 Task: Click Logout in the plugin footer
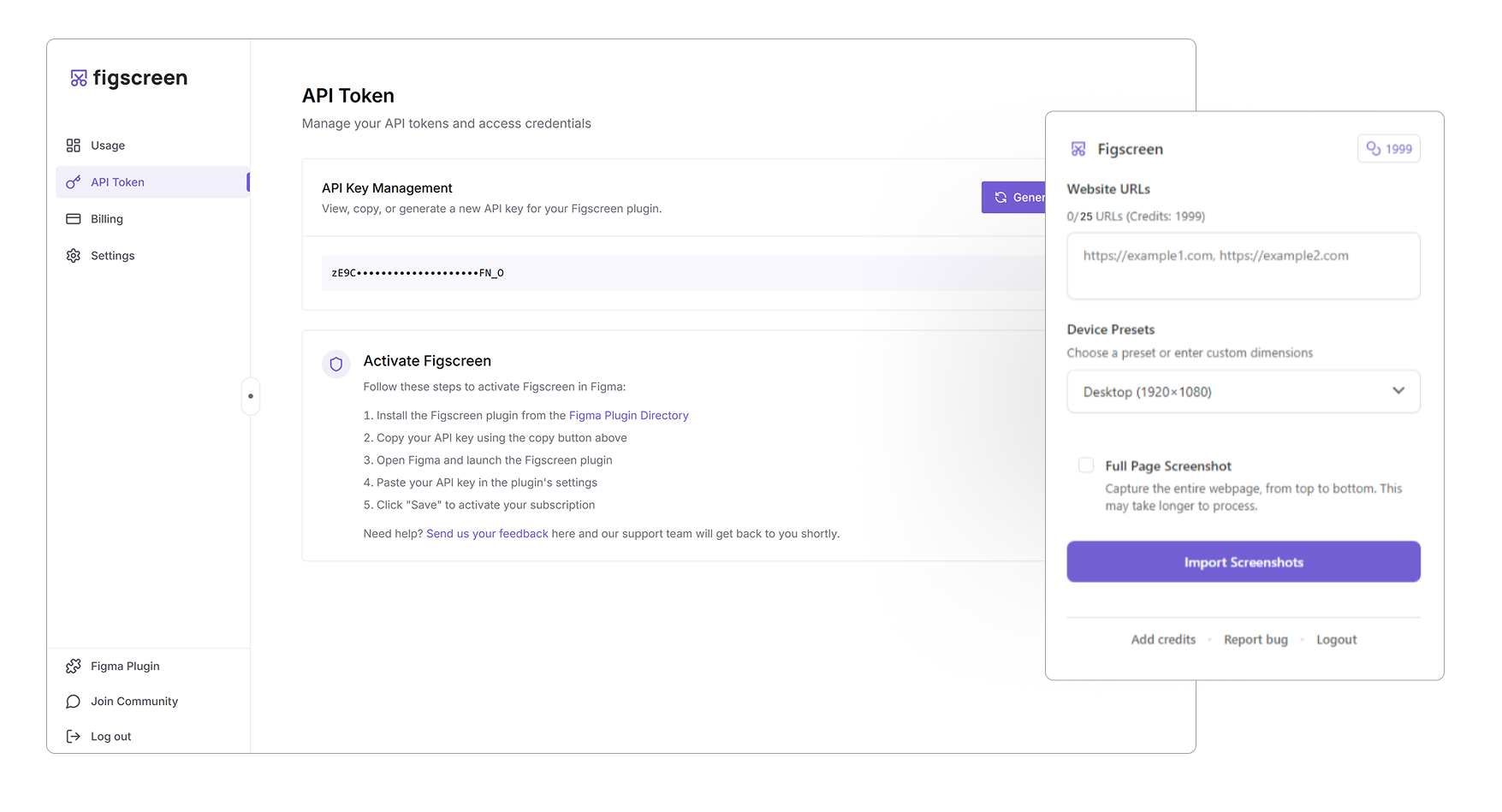1336,640
